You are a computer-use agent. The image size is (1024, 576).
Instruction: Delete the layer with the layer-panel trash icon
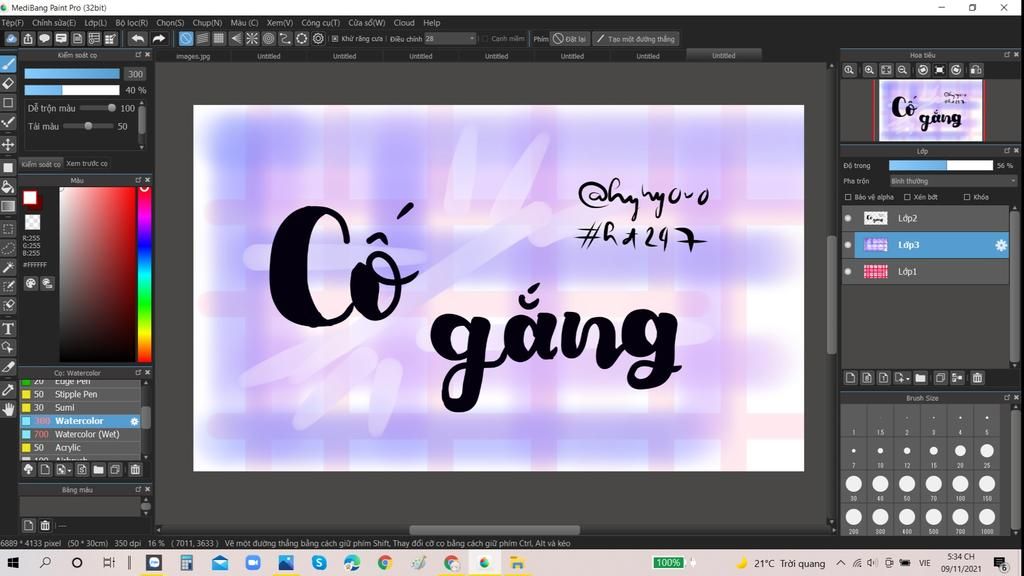pyautogui.click(x=977, y=377)
